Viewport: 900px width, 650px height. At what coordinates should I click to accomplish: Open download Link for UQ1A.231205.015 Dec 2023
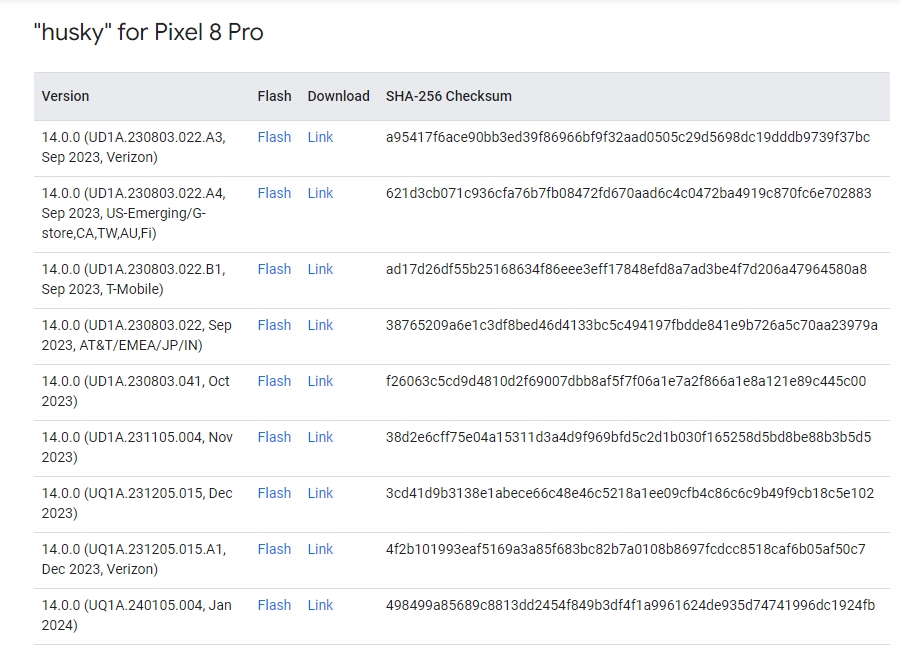(320, 493)
